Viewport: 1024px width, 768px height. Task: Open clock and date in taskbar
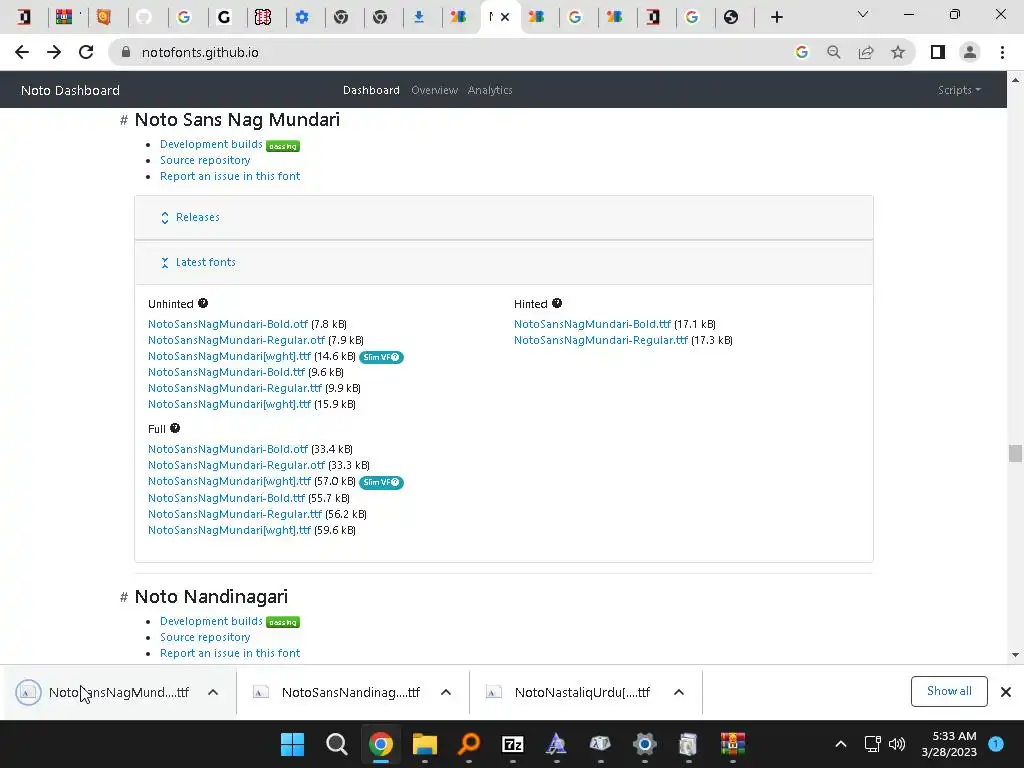pyautogui.click(x=949, y=744)
